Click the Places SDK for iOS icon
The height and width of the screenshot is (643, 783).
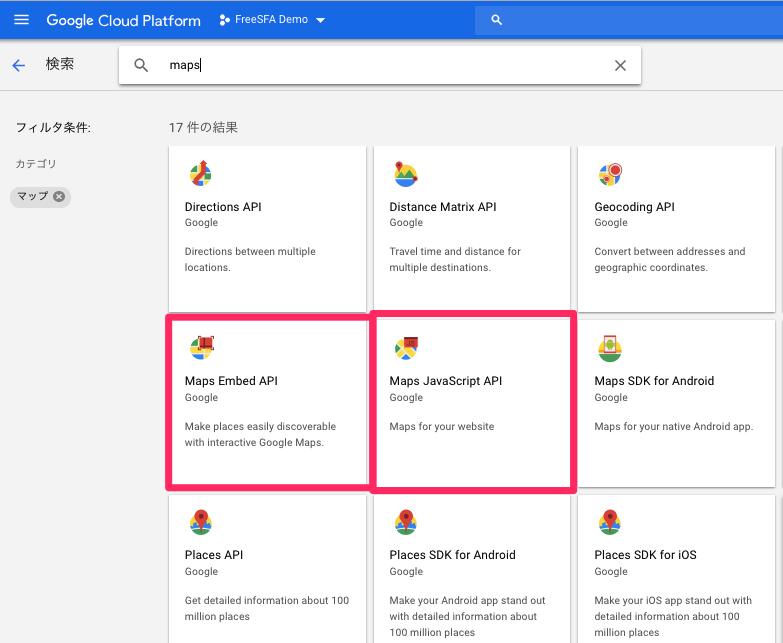610,521
